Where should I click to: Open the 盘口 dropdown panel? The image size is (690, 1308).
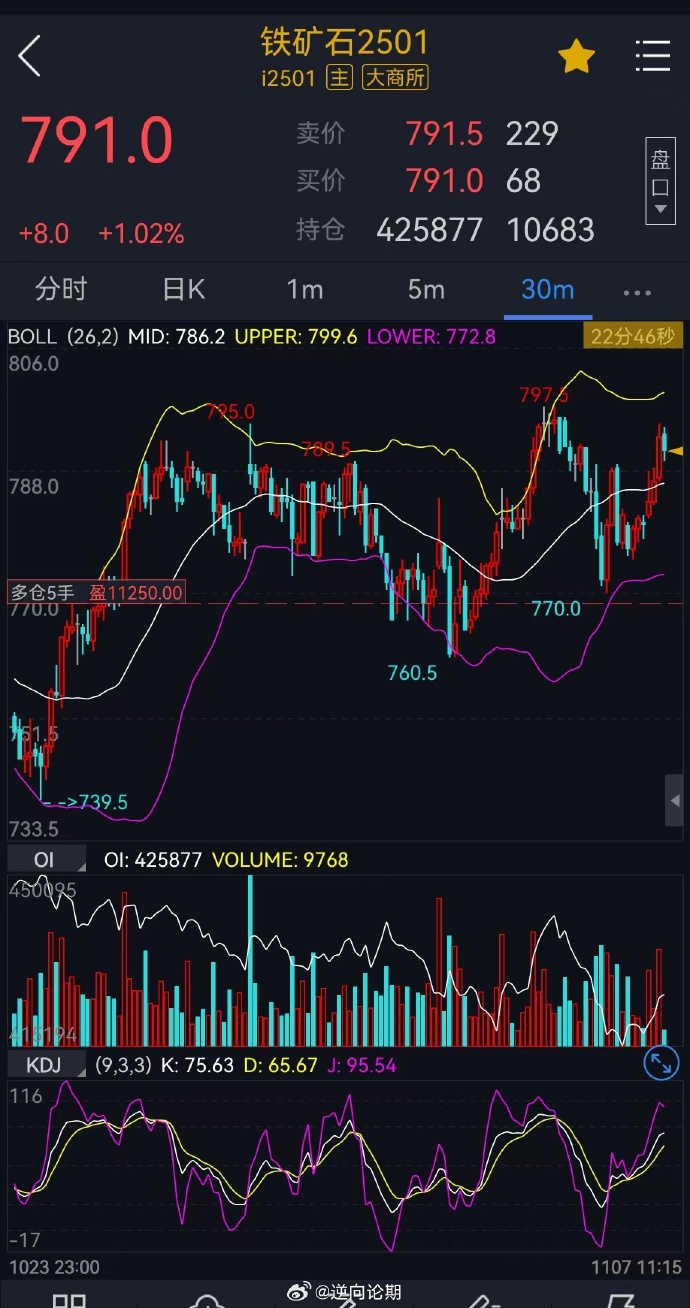point(660,180)
